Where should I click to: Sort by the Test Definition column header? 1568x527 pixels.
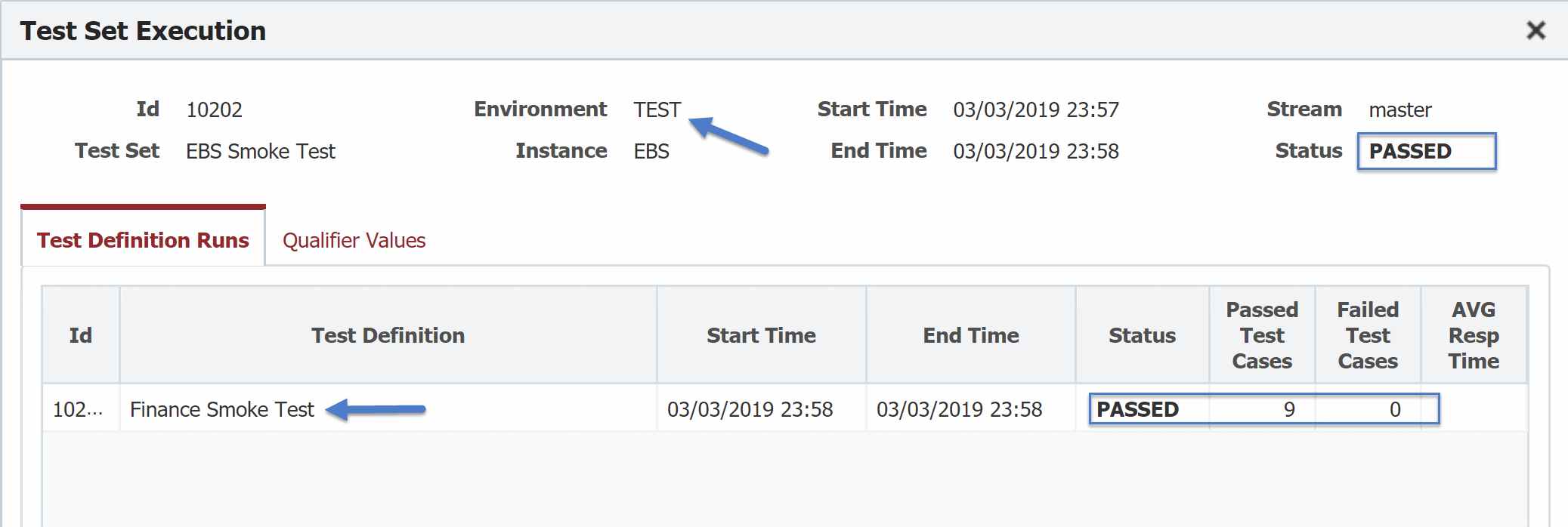[388, 335]
